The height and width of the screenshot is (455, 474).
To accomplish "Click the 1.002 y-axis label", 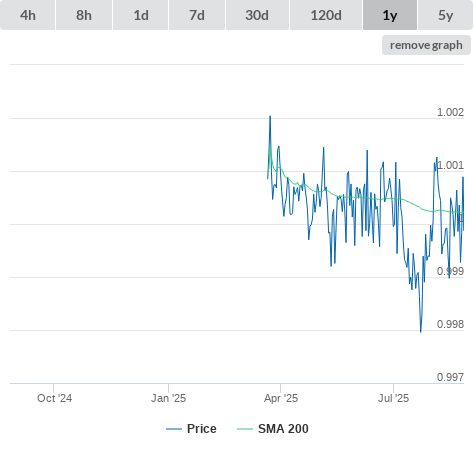I will coord(450,112).
